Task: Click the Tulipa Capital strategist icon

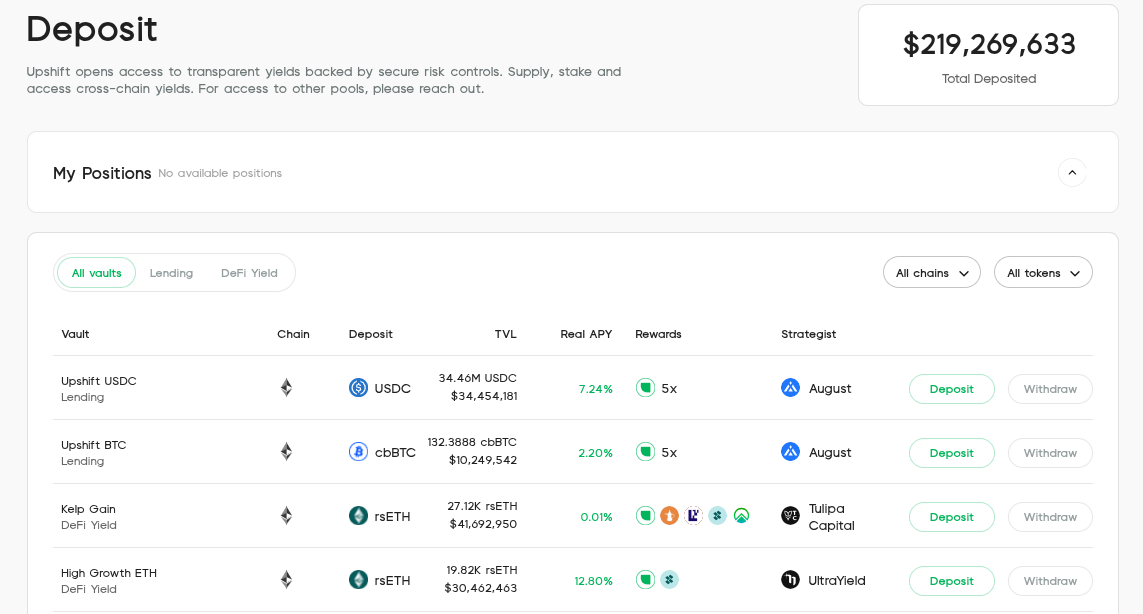Action: click(790, 516)
